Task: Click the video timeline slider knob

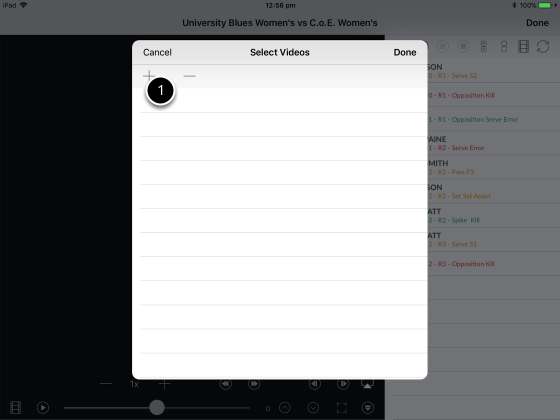Action: (156, 408)
